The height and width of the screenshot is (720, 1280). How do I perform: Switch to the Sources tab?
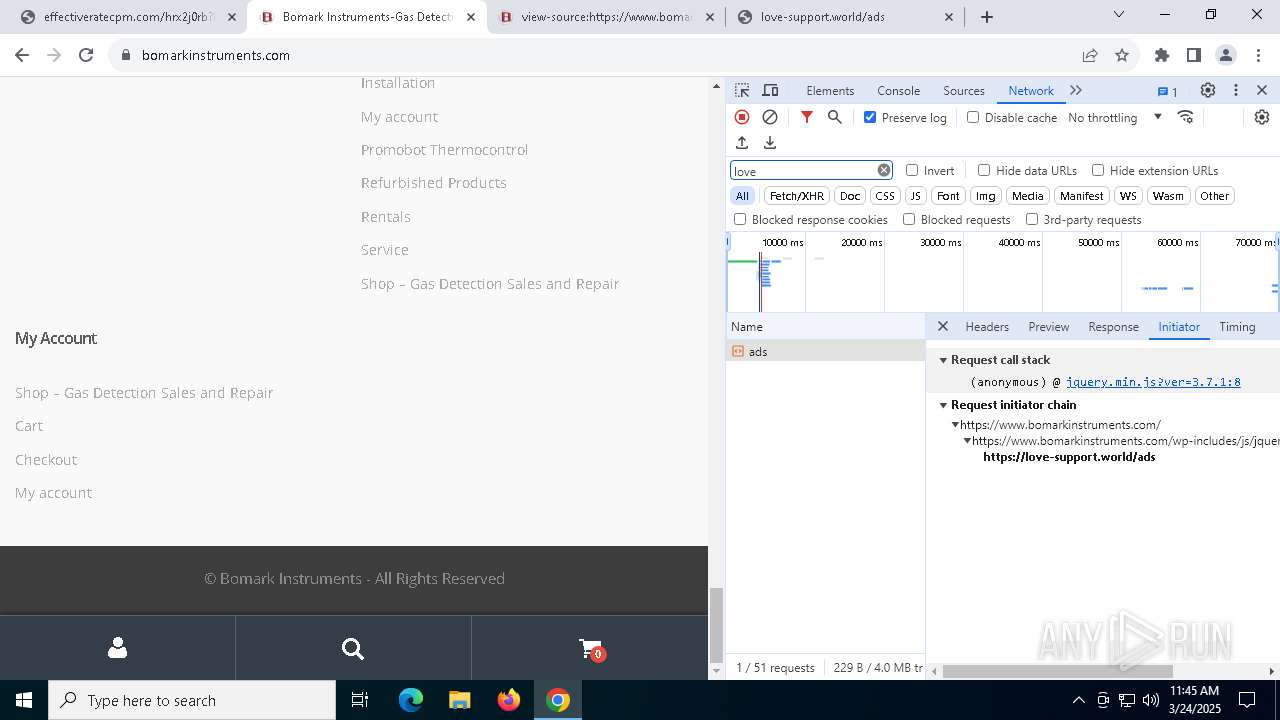click(x=964, y=90)
